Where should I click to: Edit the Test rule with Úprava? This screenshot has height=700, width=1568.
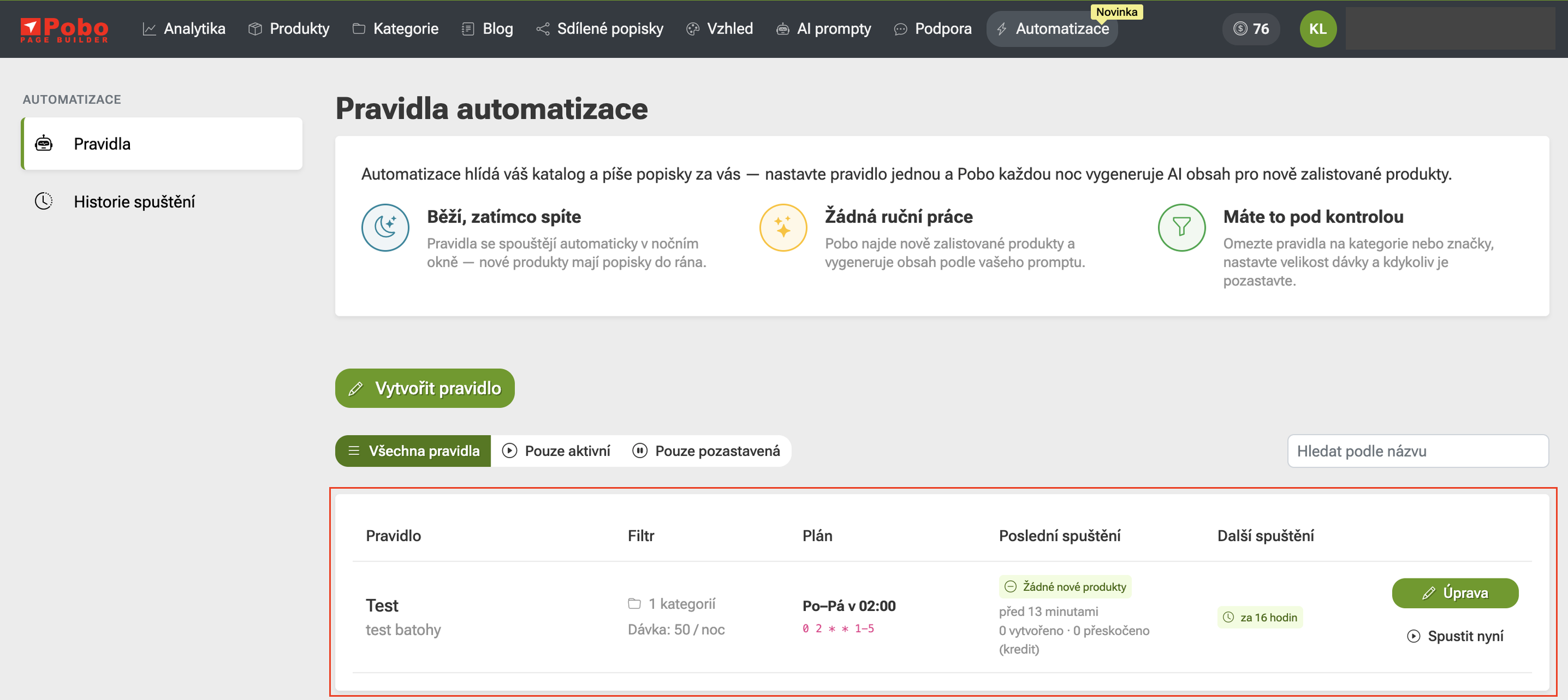pos(1455,593)
